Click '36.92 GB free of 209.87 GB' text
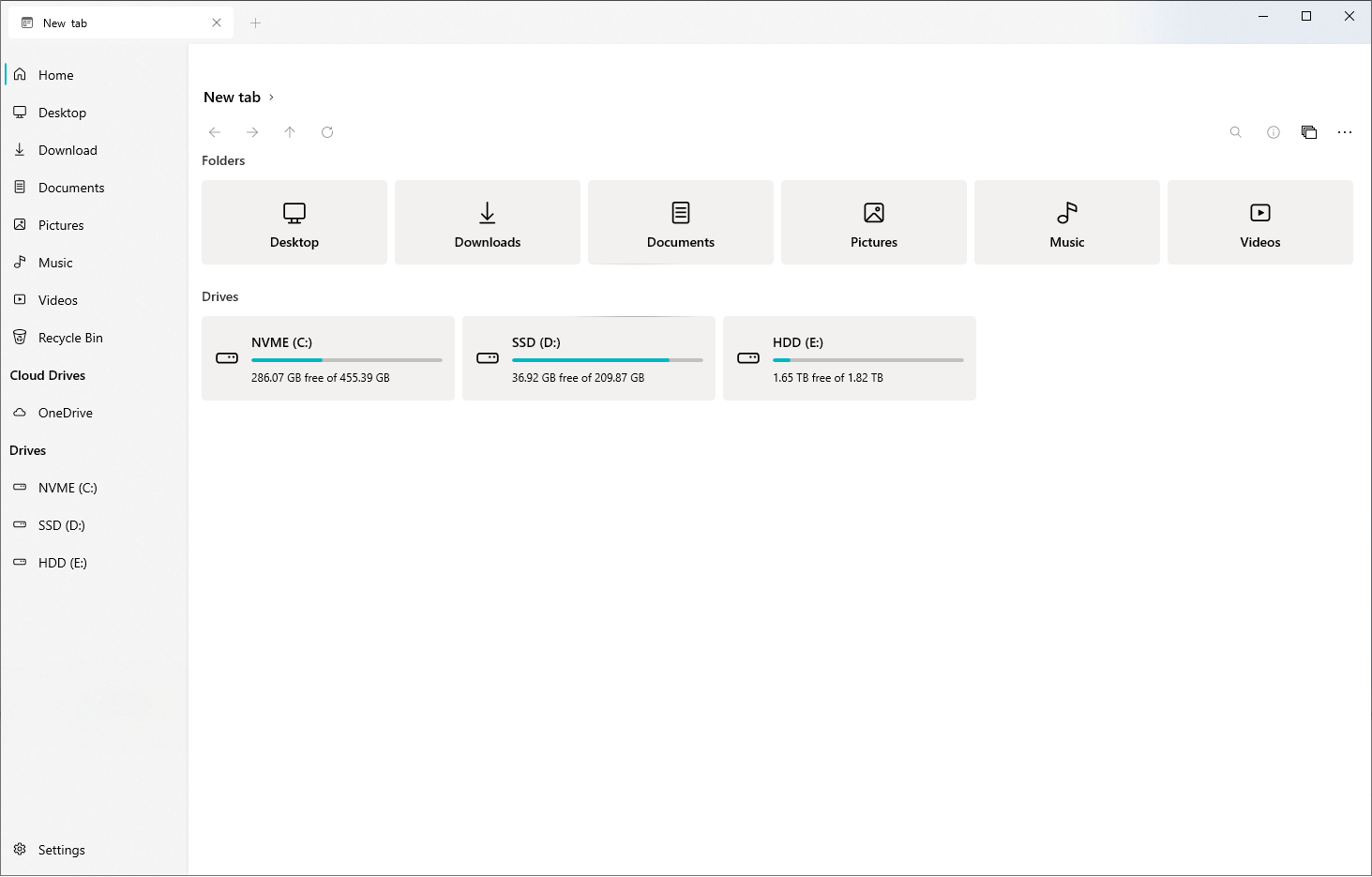The image size is (1372, 877). tap(579, 378)
